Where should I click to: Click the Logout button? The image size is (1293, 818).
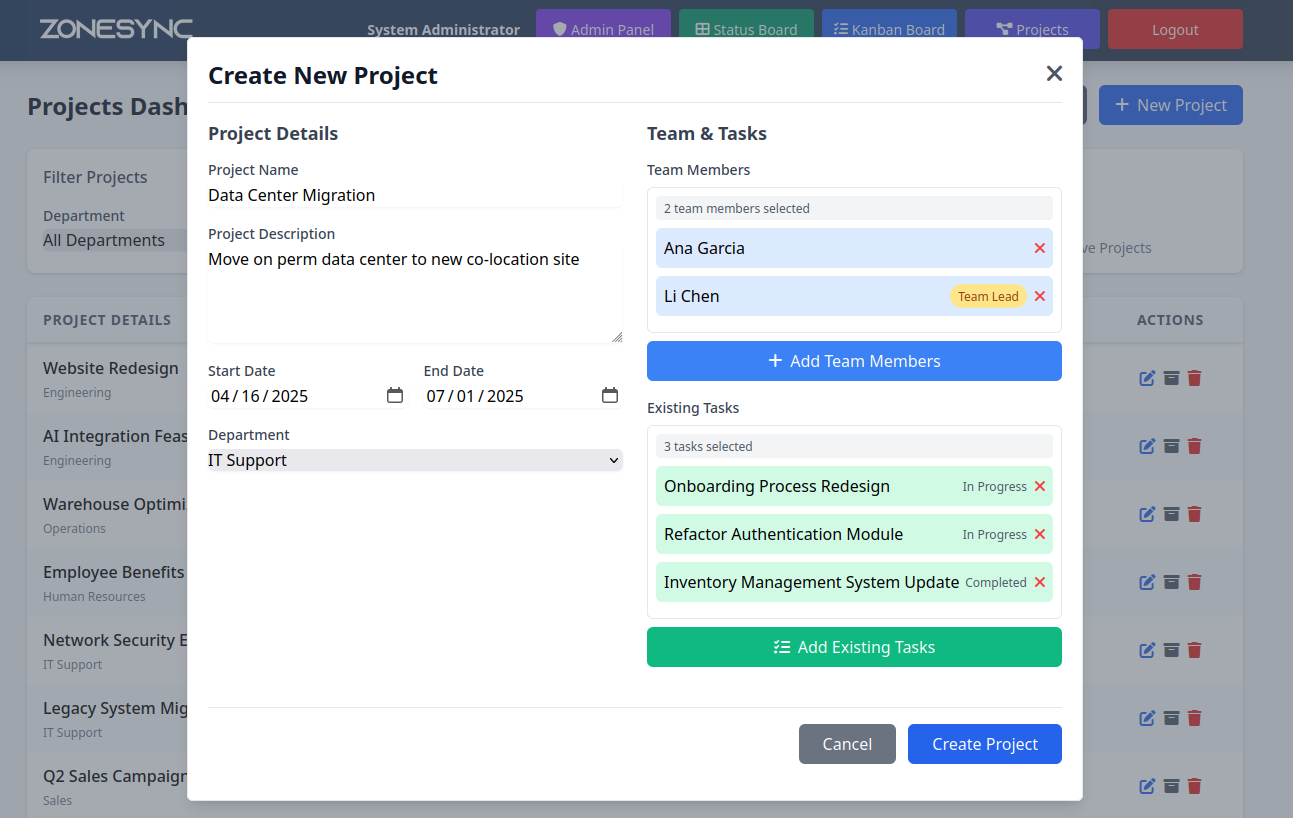[1175, 30]
